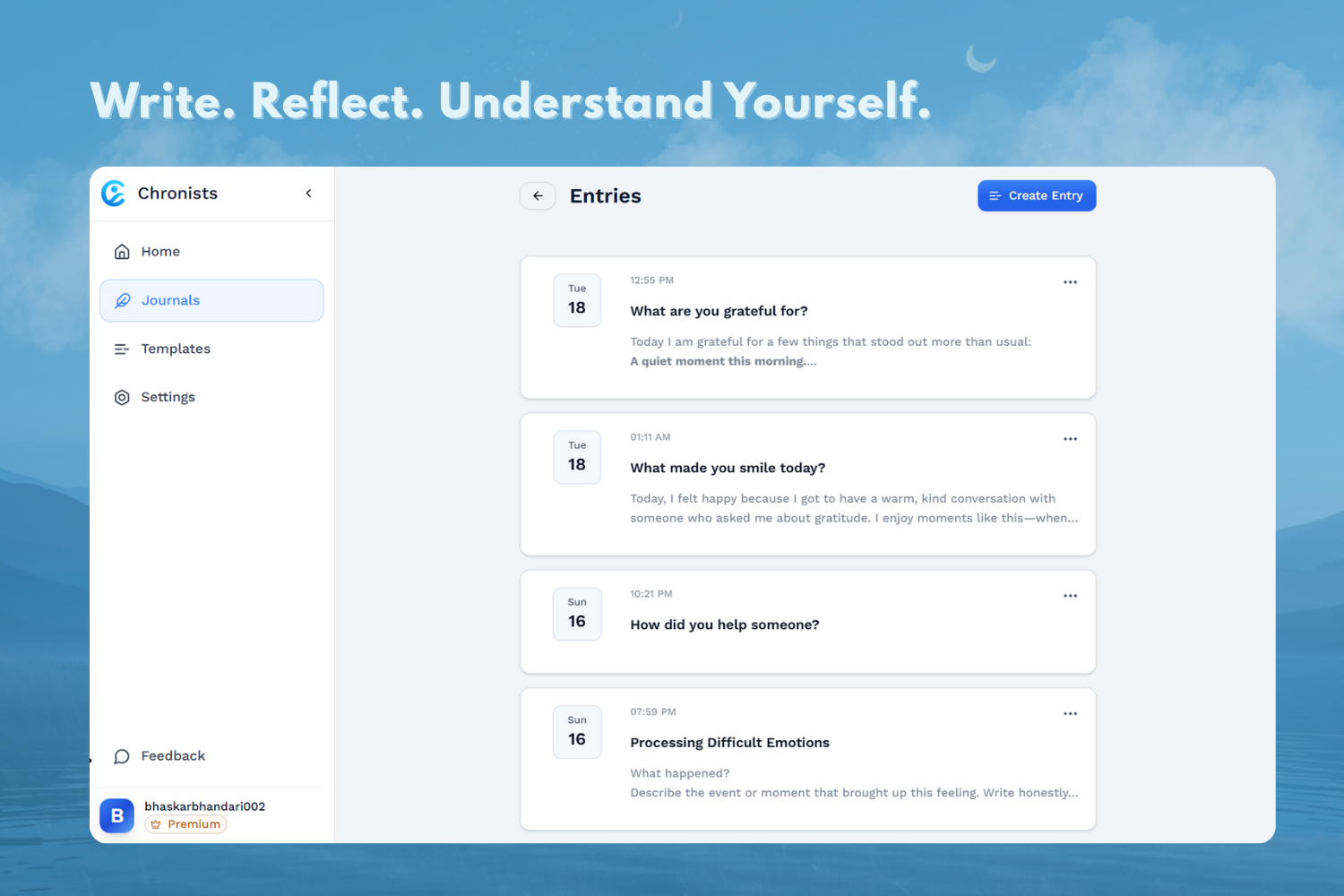Viewport: 1344px width, 896px height.
Task: Open the 'What are you grateful for?' entry
Action: (719, 311)
